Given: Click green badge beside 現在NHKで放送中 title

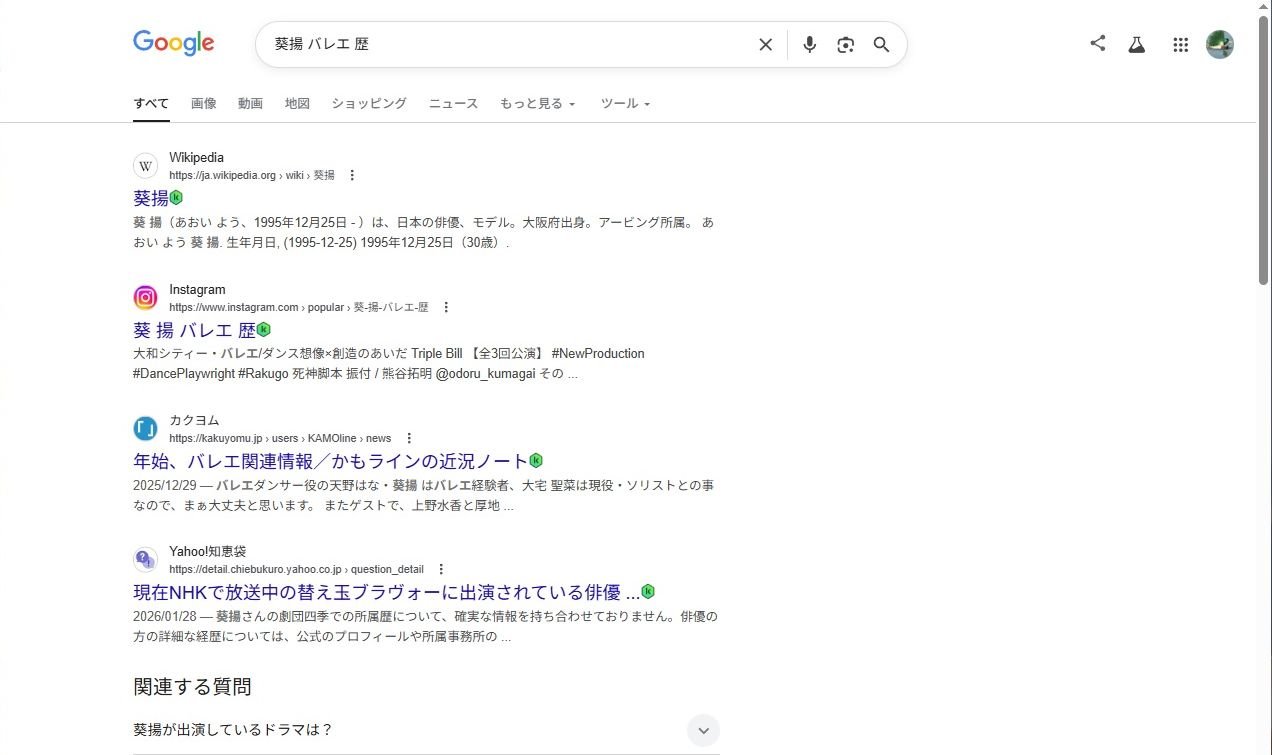Looking at the screenshot, I should [x=648, y=591].
